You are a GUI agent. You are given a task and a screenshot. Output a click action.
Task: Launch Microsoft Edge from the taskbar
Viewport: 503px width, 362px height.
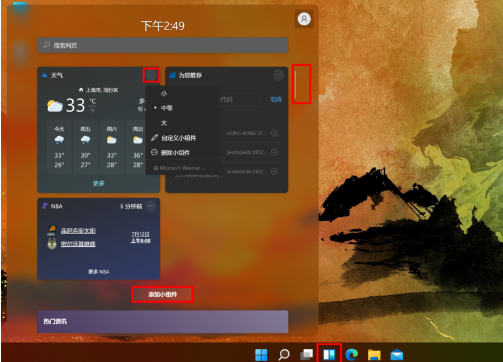352,354
